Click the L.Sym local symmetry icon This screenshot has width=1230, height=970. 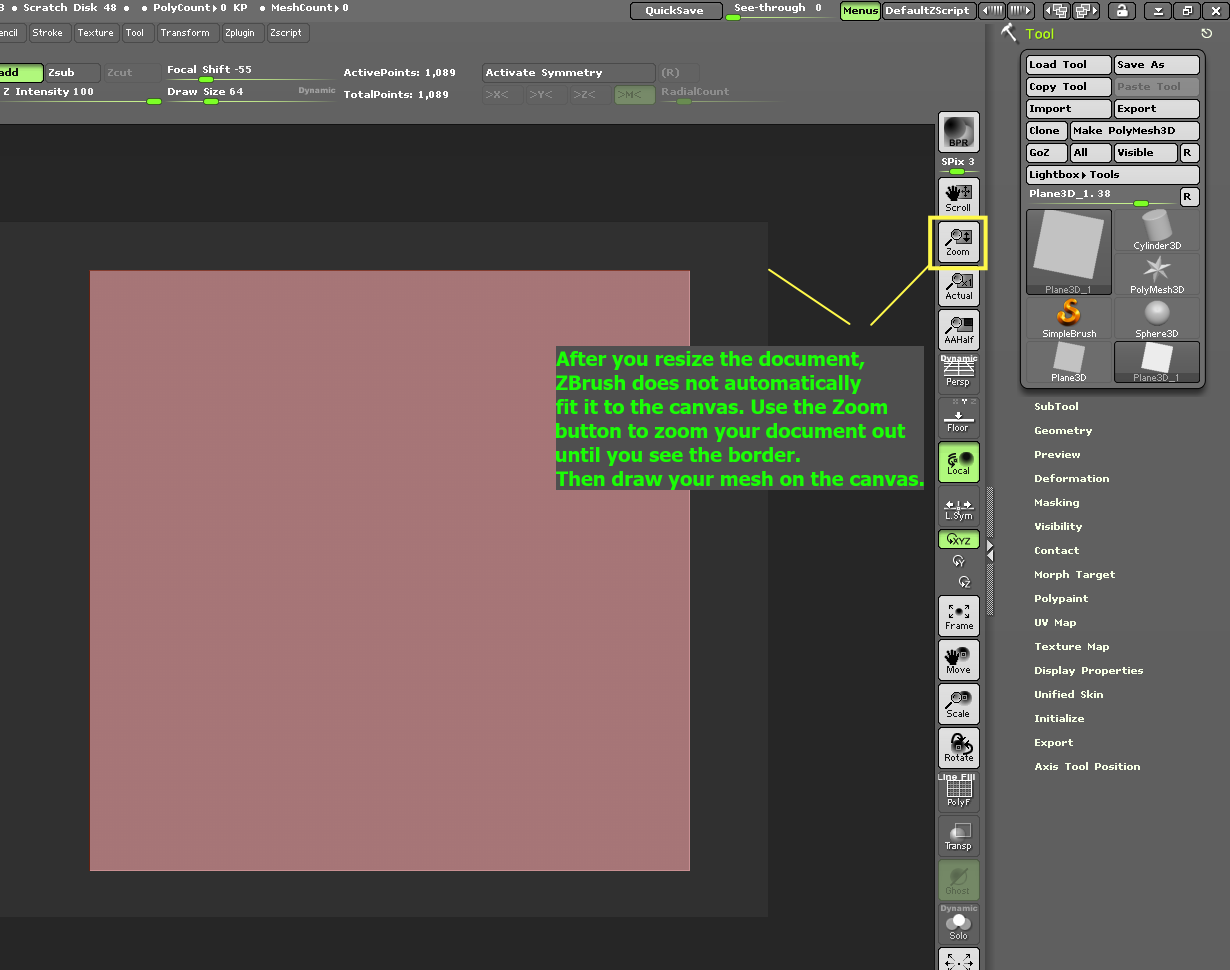click(x=959, y=508)
